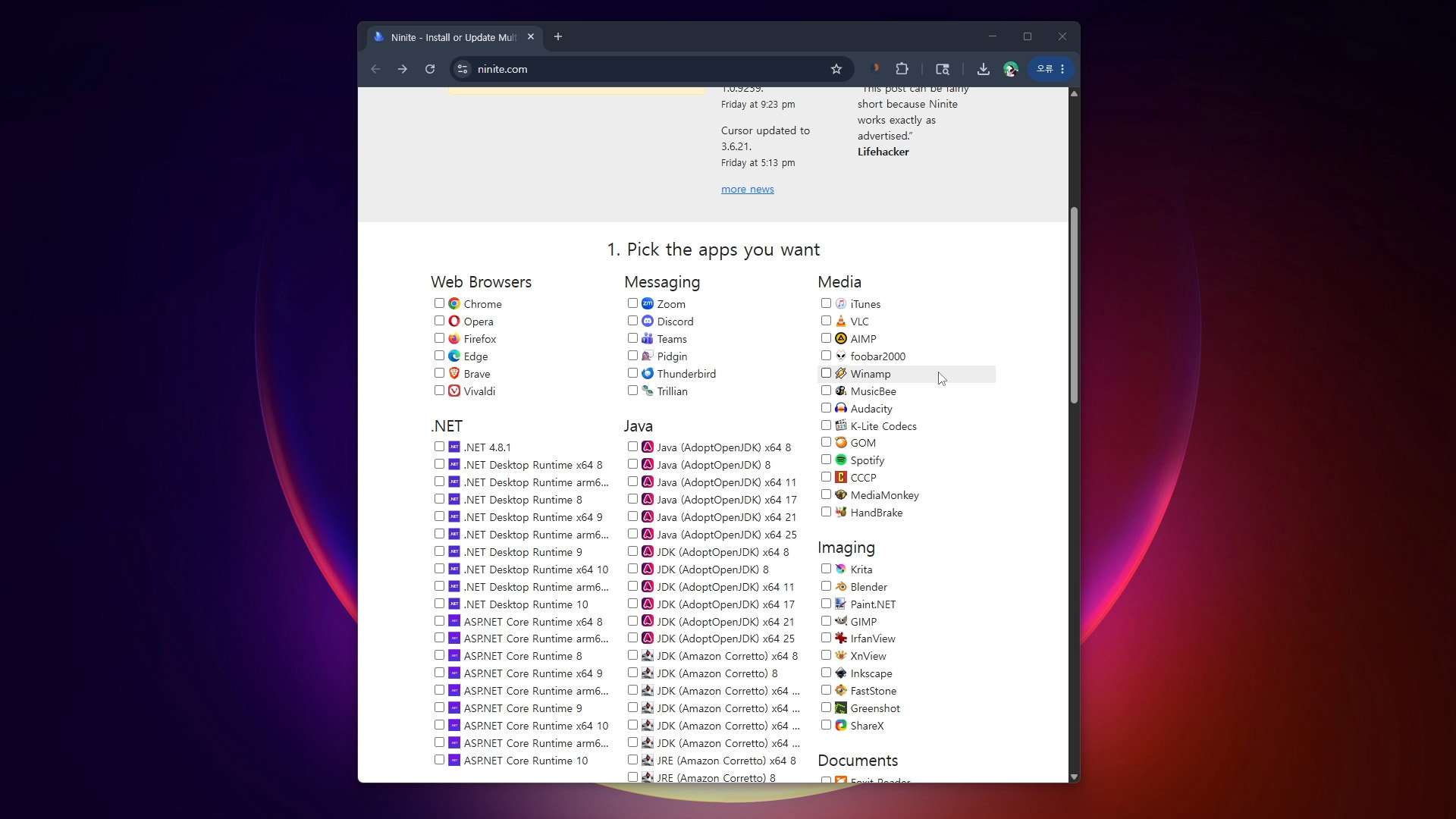This screenshot has width=1456, height=819.
Task: Open the Chrome menu (three dots)
Action: [x=1062, y=69]
